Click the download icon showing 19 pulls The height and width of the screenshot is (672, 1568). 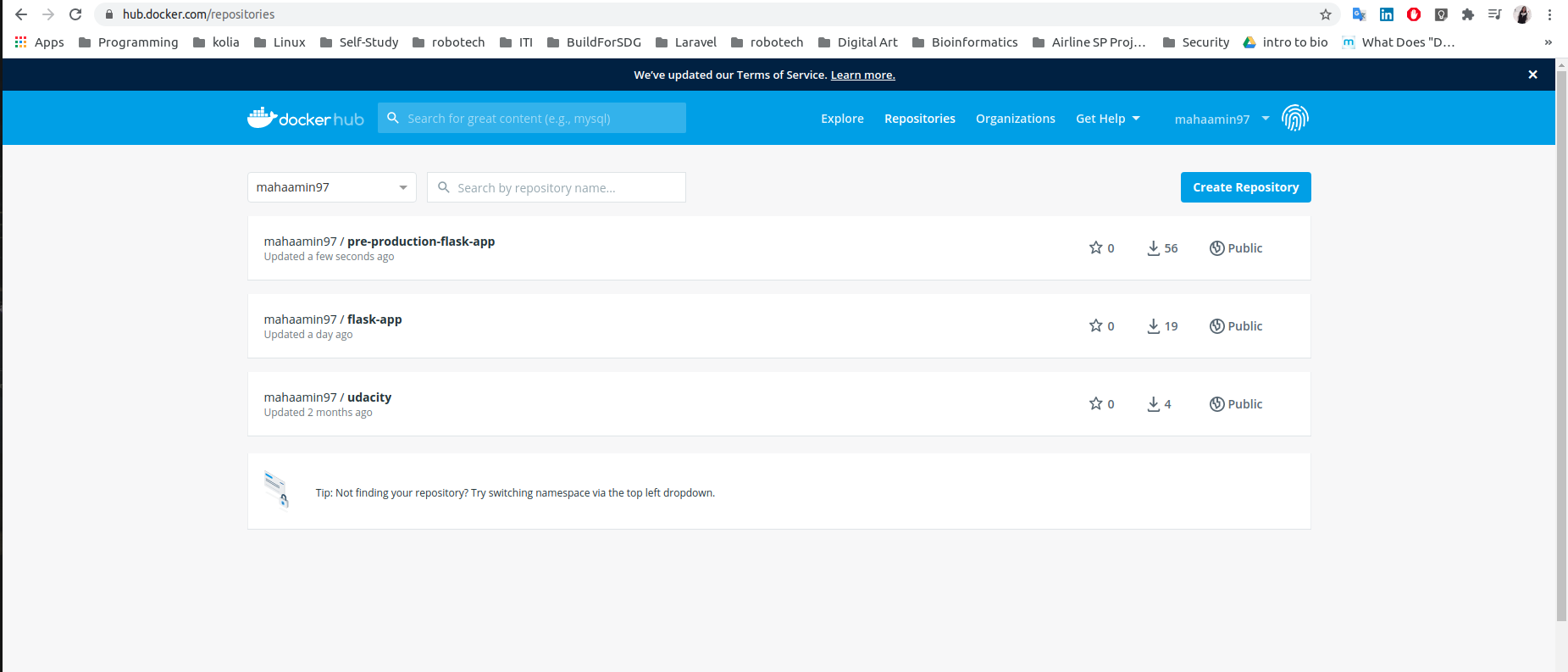point(1153,325)
